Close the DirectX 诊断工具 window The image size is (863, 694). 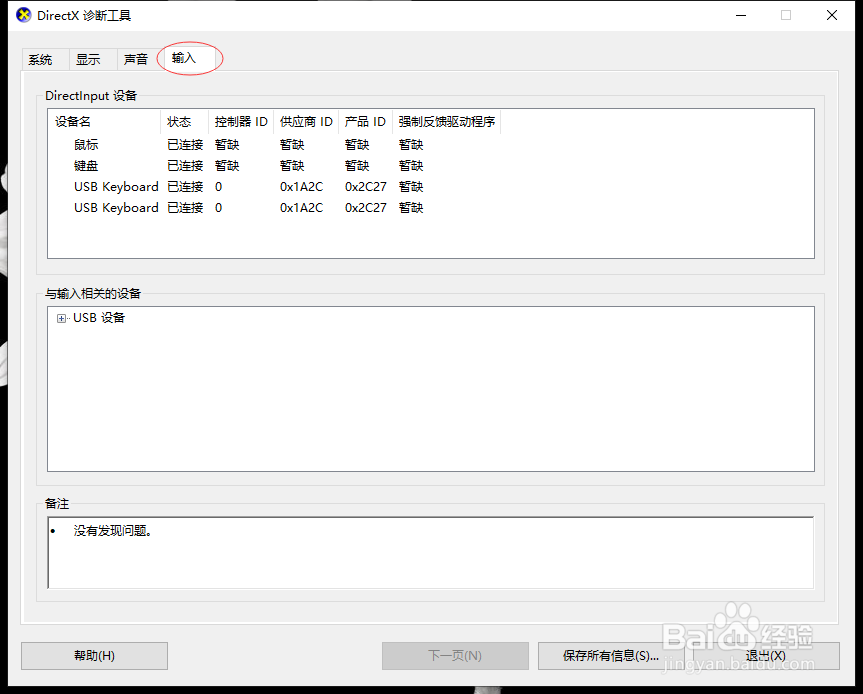(x=832, y=15)
